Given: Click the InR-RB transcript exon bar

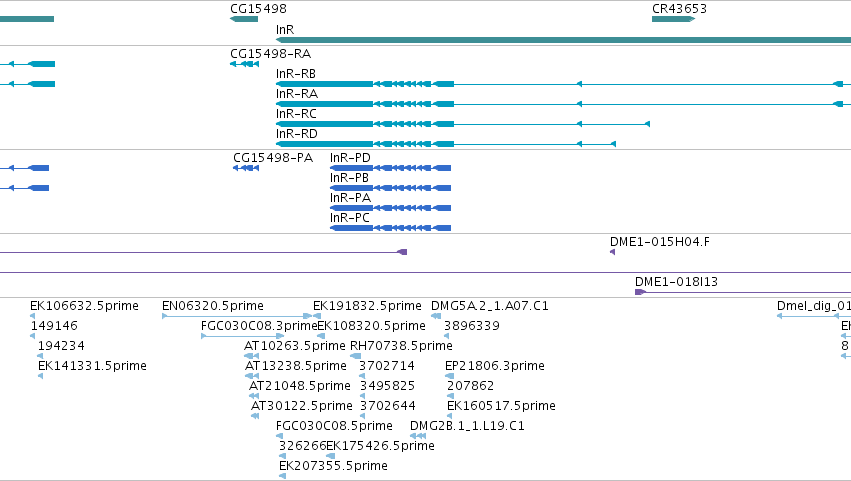Looking at the screenshot, I should pos(325,84).
